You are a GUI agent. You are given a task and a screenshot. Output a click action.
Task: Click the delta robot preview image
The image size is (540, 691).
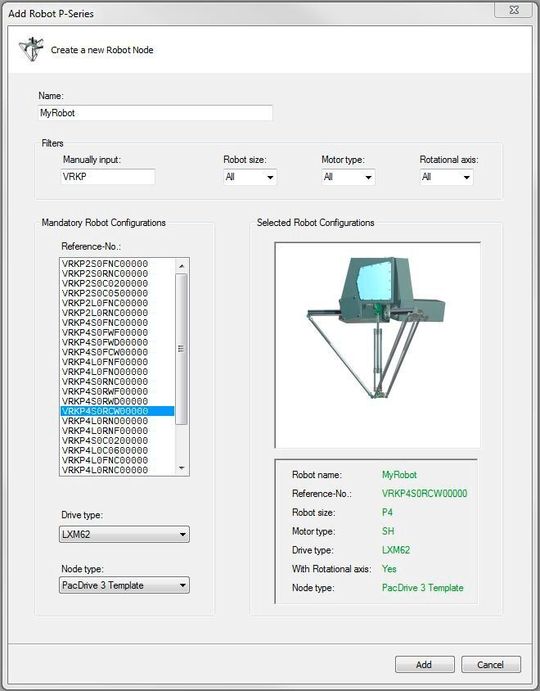click(377, 345)
